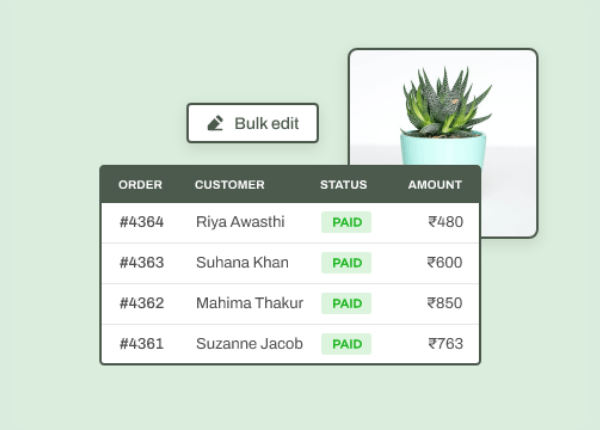Select customer Suhana Khan
This screenshot has width=600, height=430.
coord(242,263)
